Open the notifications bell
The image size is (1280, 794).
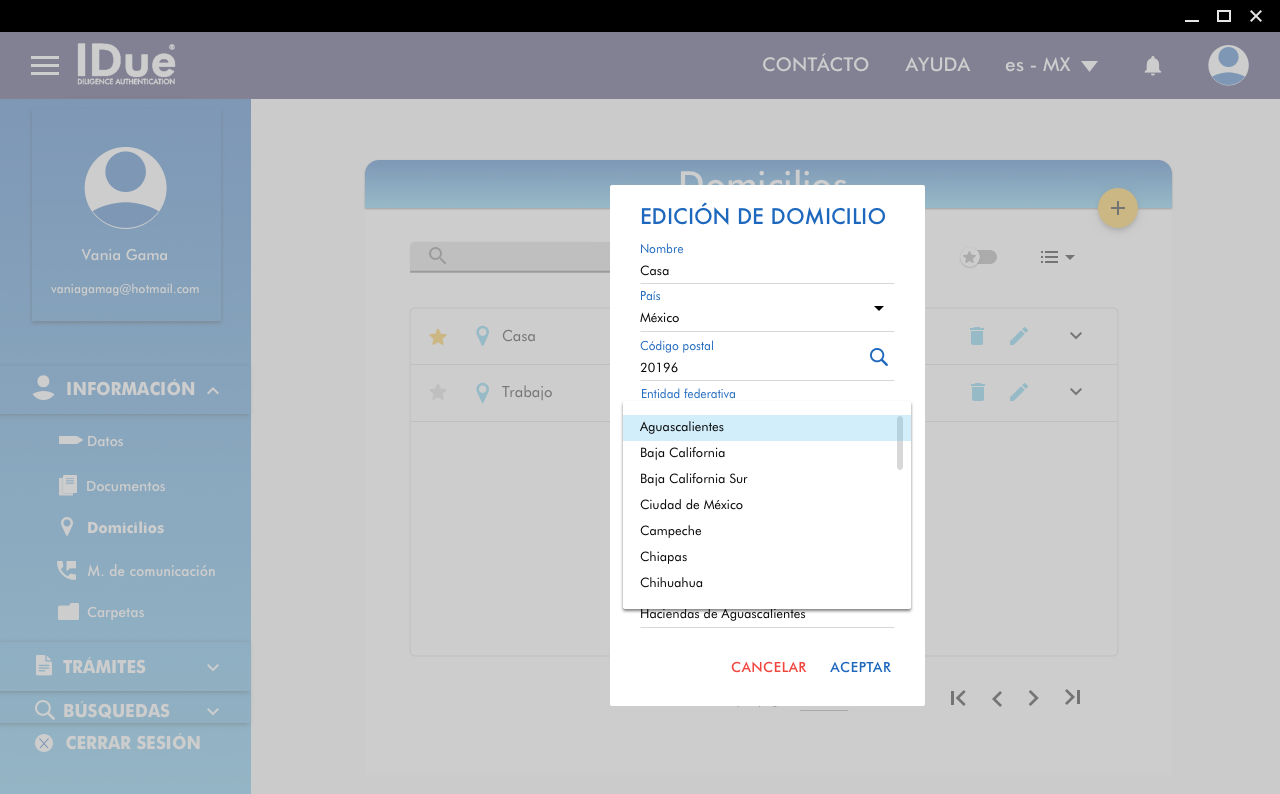coord(1152,66)
